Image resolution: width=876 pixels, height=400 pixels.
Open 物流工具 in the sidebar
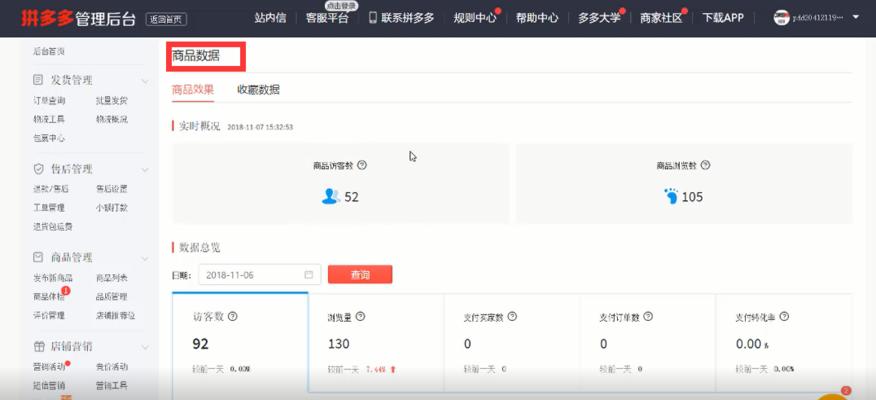49,119
